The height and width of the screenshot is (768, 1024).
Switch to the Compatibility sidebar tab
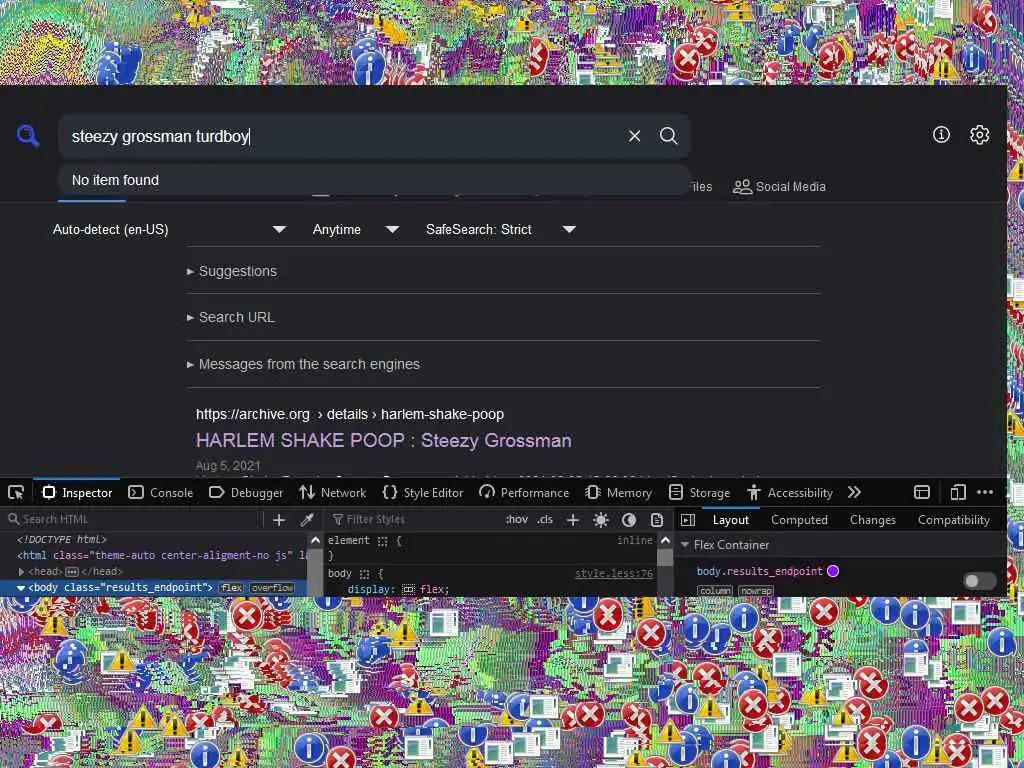click(953, 520)
